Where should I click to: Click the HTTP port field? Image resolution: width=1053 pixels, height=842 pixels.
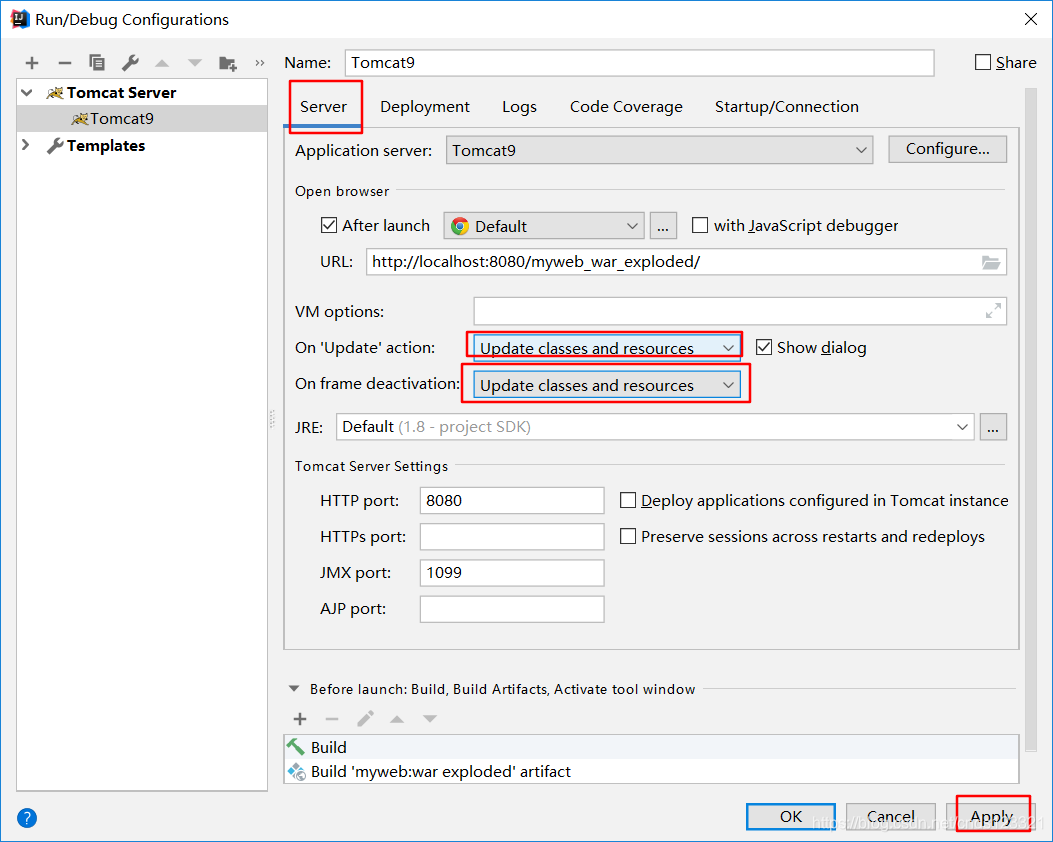(x=512, y=500)
